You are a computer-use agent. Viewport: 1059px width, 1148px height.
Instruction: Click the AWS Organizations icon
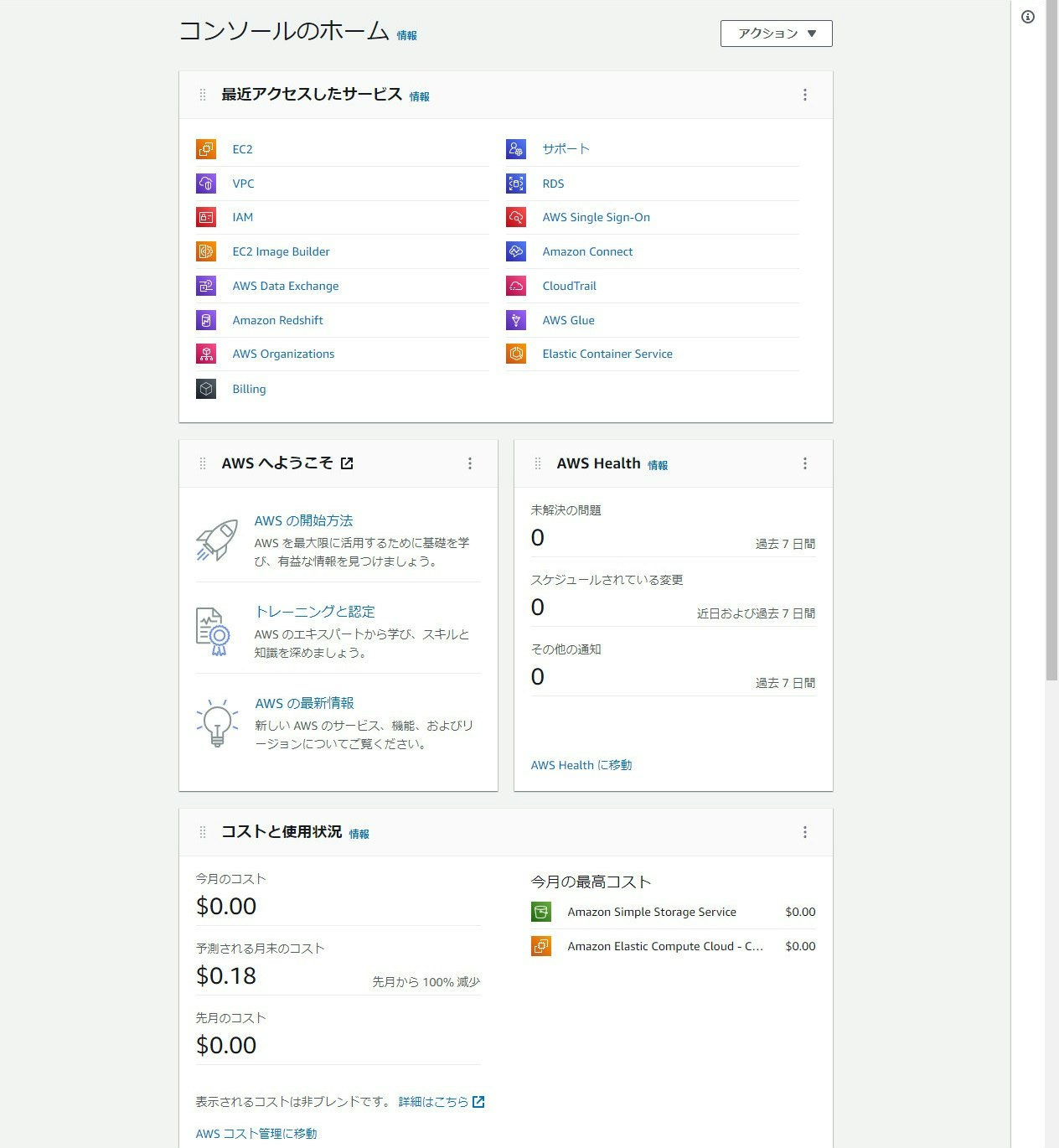point(206,354)
